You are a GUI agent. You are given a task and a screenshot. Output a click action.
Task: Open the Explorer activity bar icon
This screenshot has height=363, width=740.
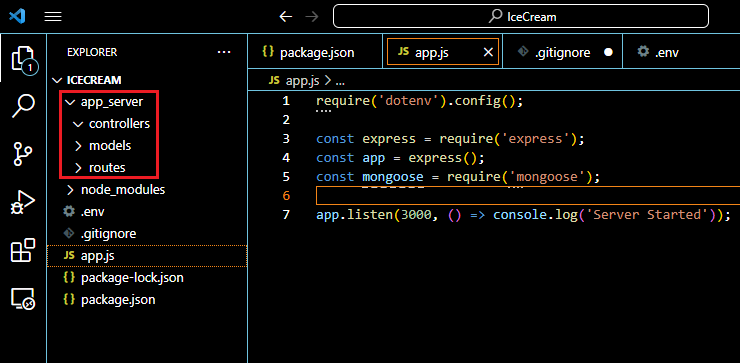point(23,60)
